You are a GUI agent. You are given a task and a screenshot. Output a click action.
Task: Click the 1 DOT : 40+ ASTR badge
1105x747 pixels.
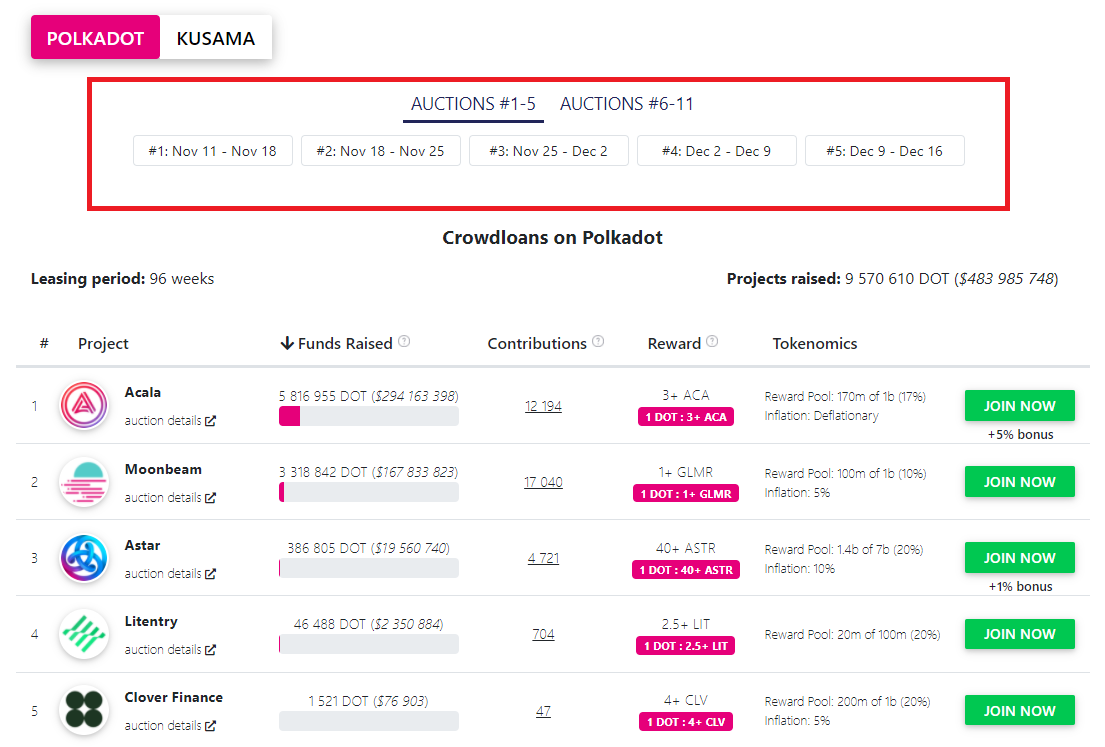(x=686, y=570)
